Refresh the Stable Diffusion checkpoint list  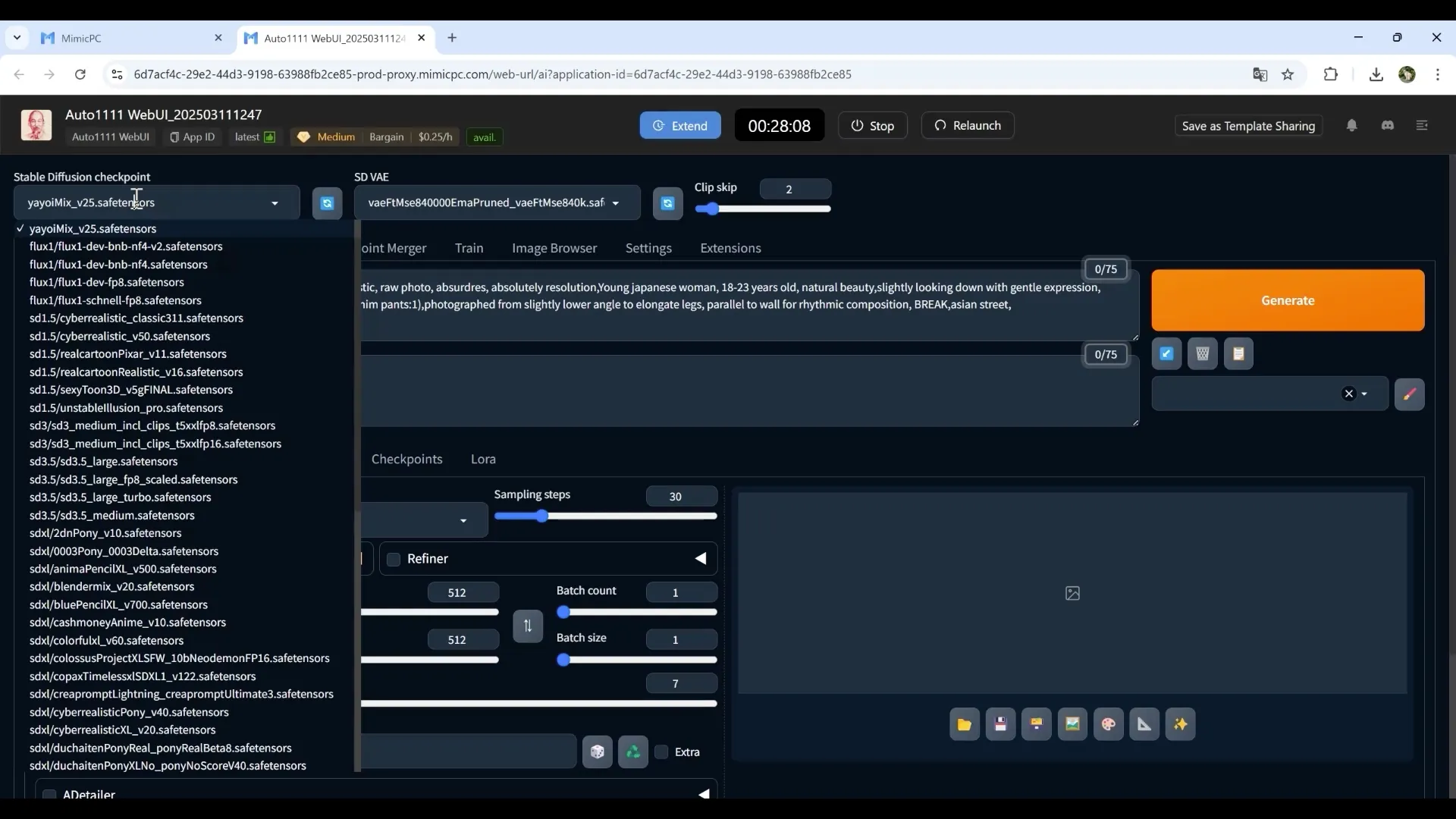point(327,203)
